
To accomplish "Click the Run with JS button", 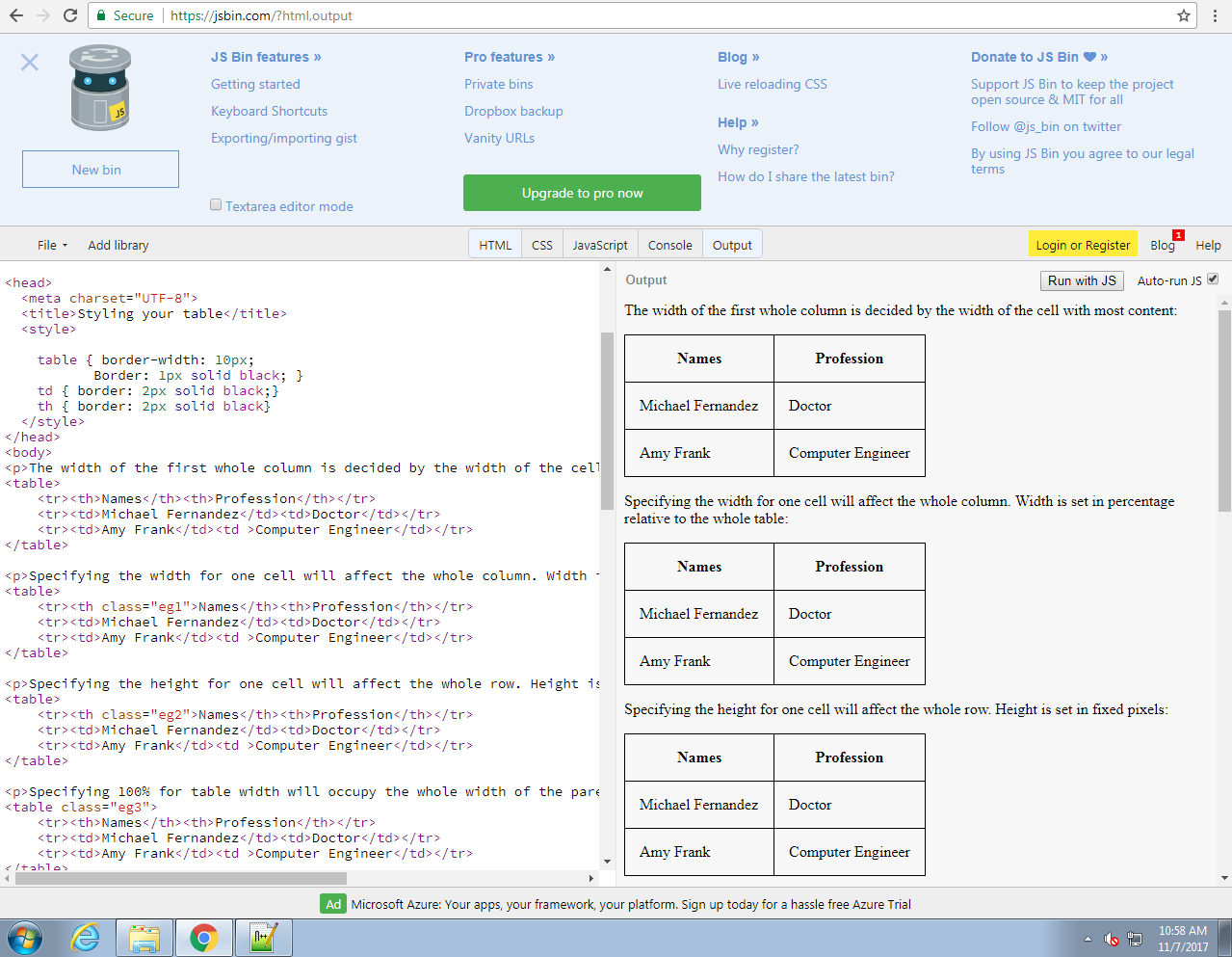I will point(1082,280).
